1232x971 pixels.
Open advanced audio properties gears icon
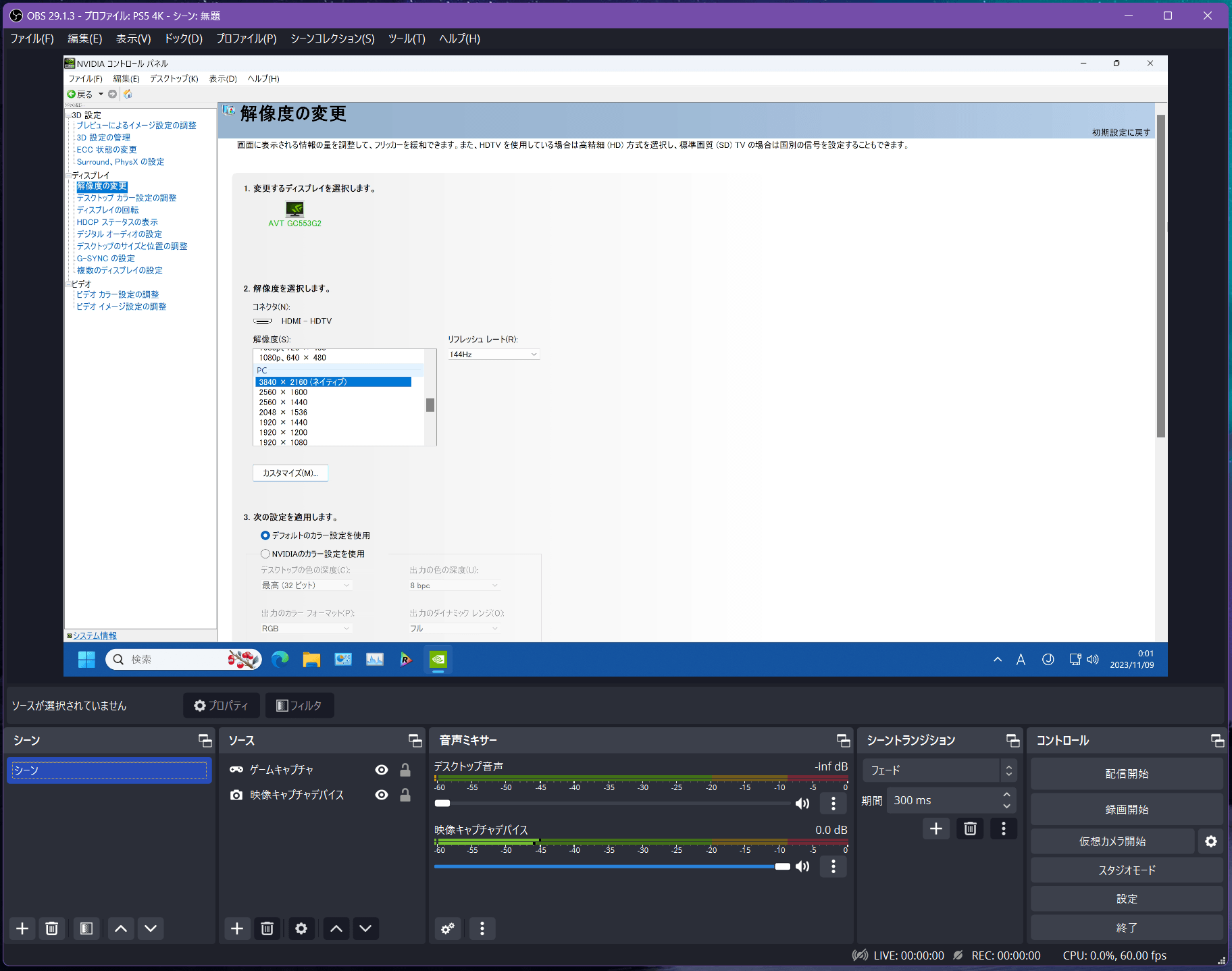pos(448,928)
